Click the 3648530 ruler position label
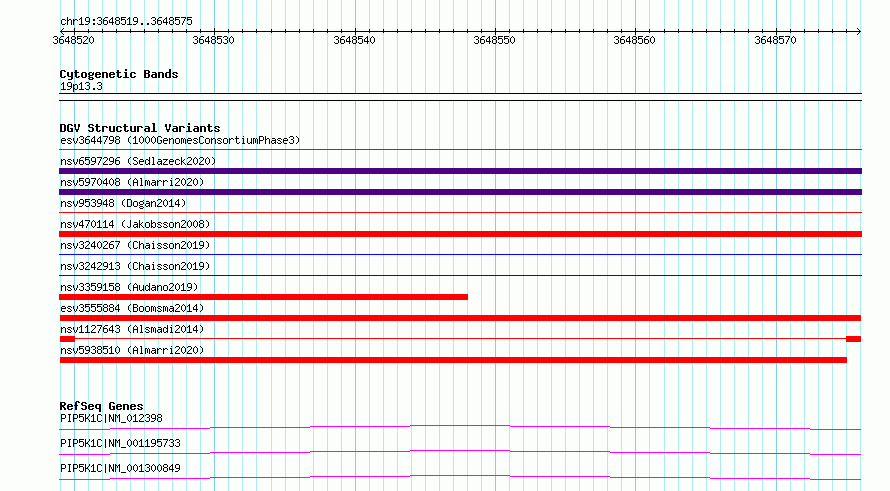The image size is (890, 491). pos(213,40)
